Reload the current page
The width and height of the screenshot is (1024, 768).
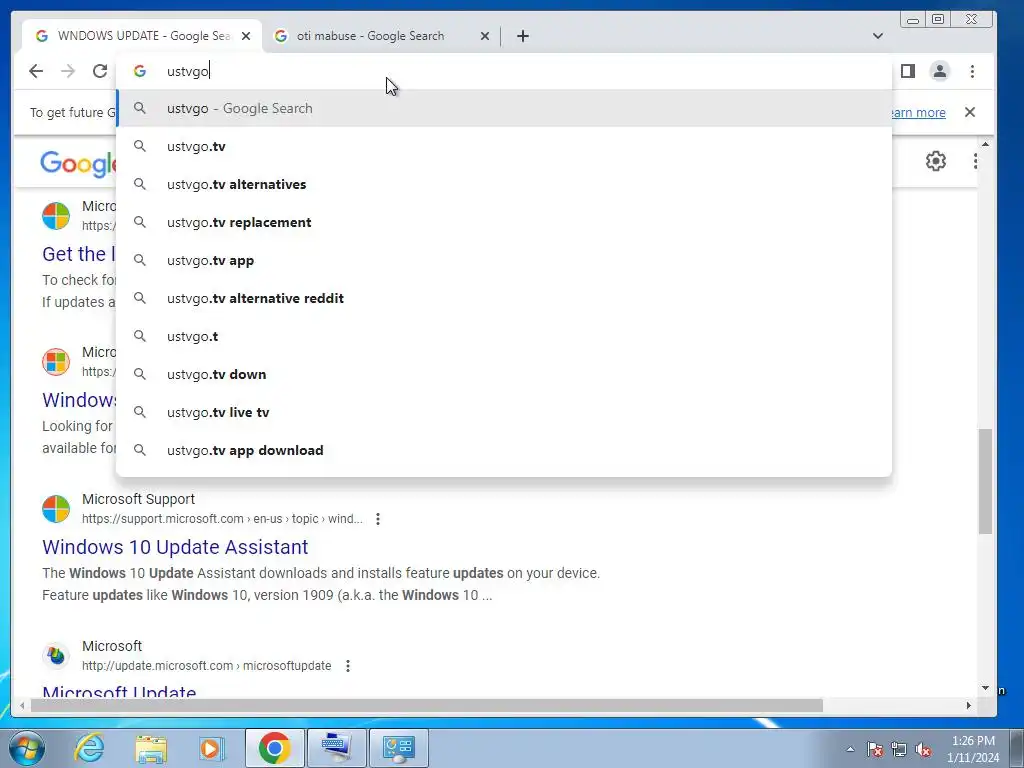pyautogui.click(x=100, y=71)
